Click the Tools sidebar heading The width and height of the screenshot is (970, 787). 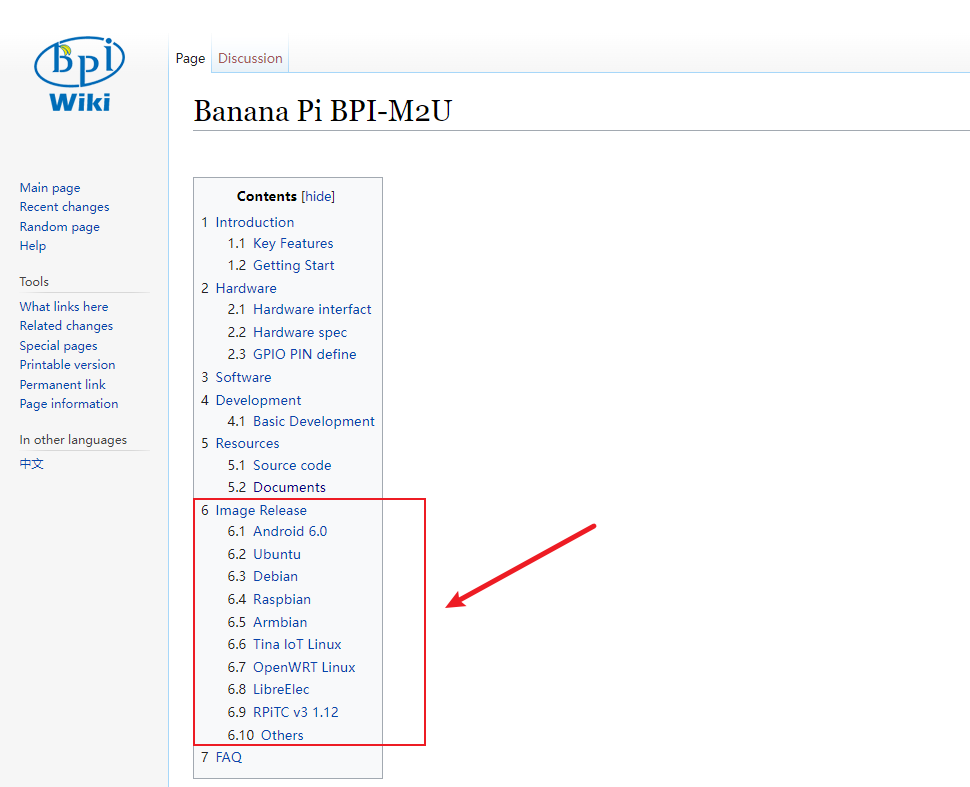tap(34, 282)
